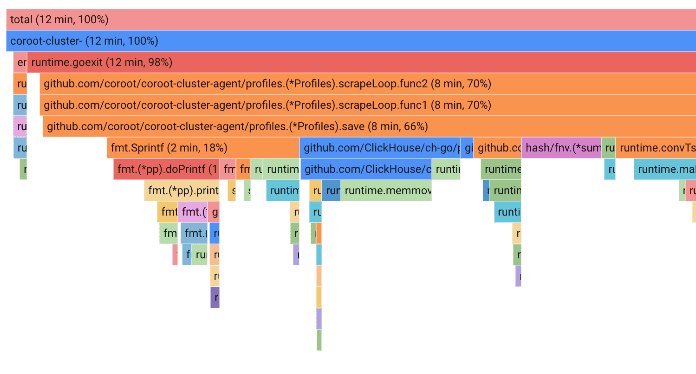Click the fmt.(*pp).print yellow frame
Screen dimensions: 696x374
point(182,190)
